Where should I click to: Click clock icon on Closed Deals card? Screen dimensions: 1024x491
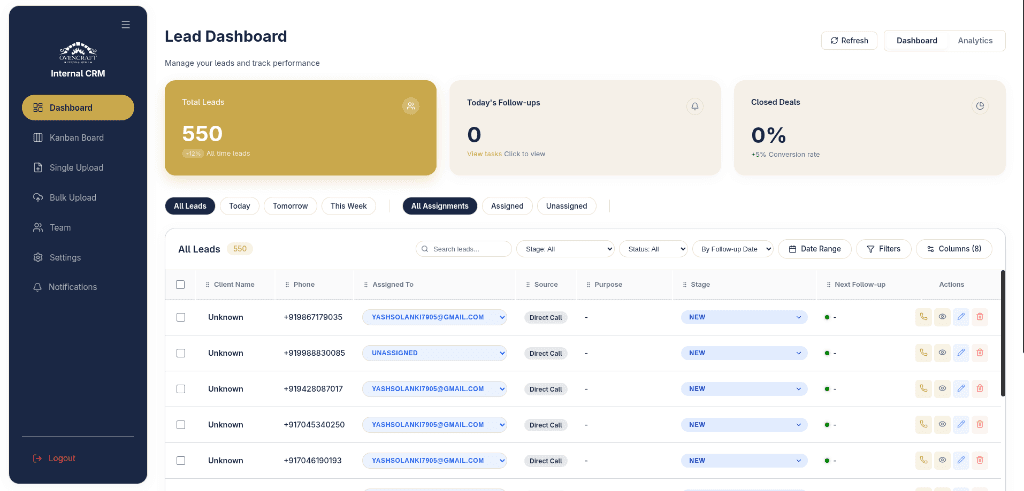coord(980,106)
